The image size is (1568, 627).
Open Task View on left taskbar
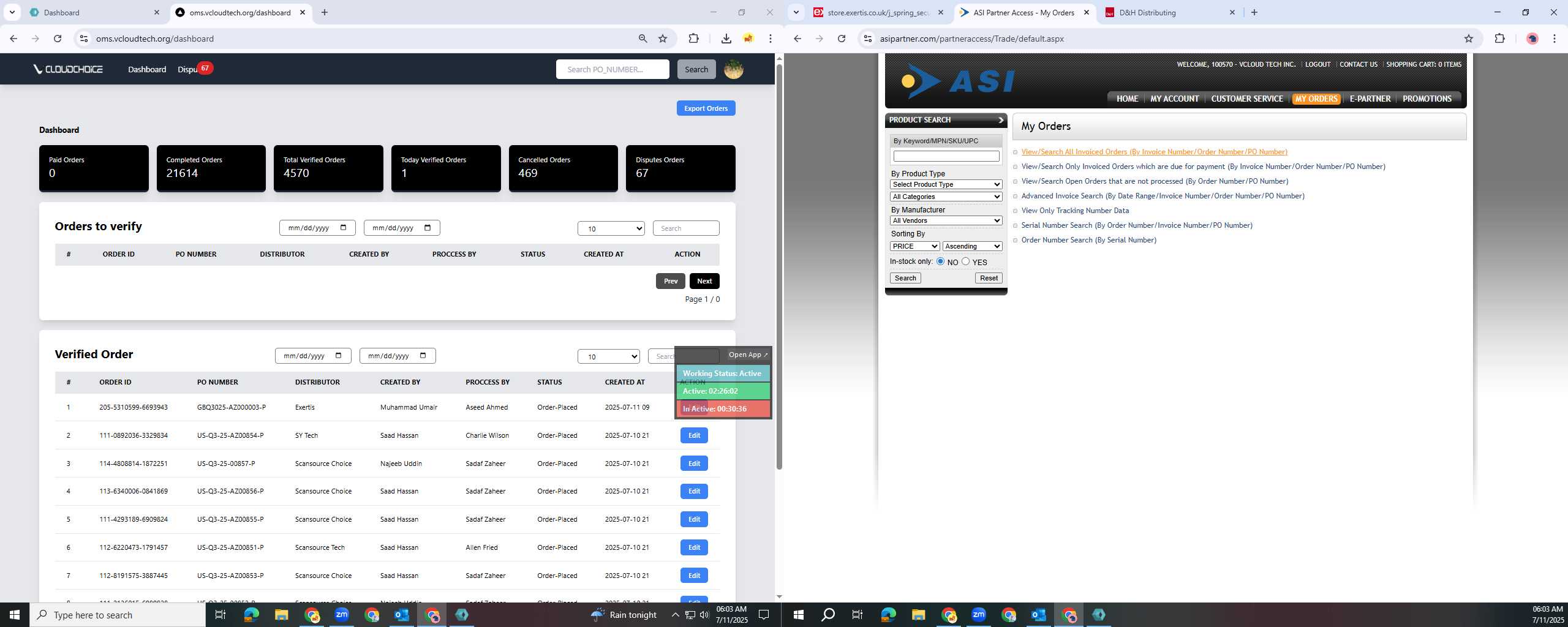(221, 615)
